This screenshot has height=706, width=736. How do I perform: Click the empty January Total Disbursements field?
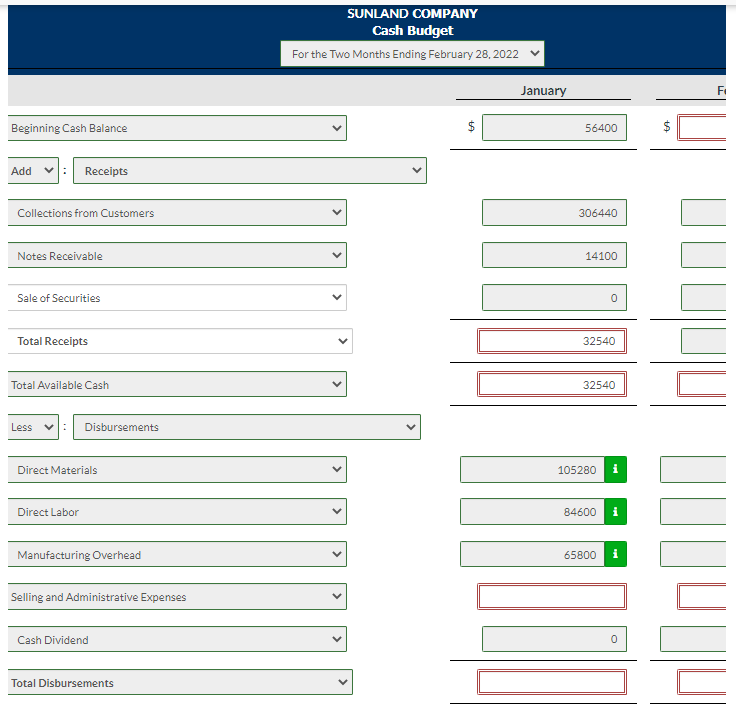[552, 682]
